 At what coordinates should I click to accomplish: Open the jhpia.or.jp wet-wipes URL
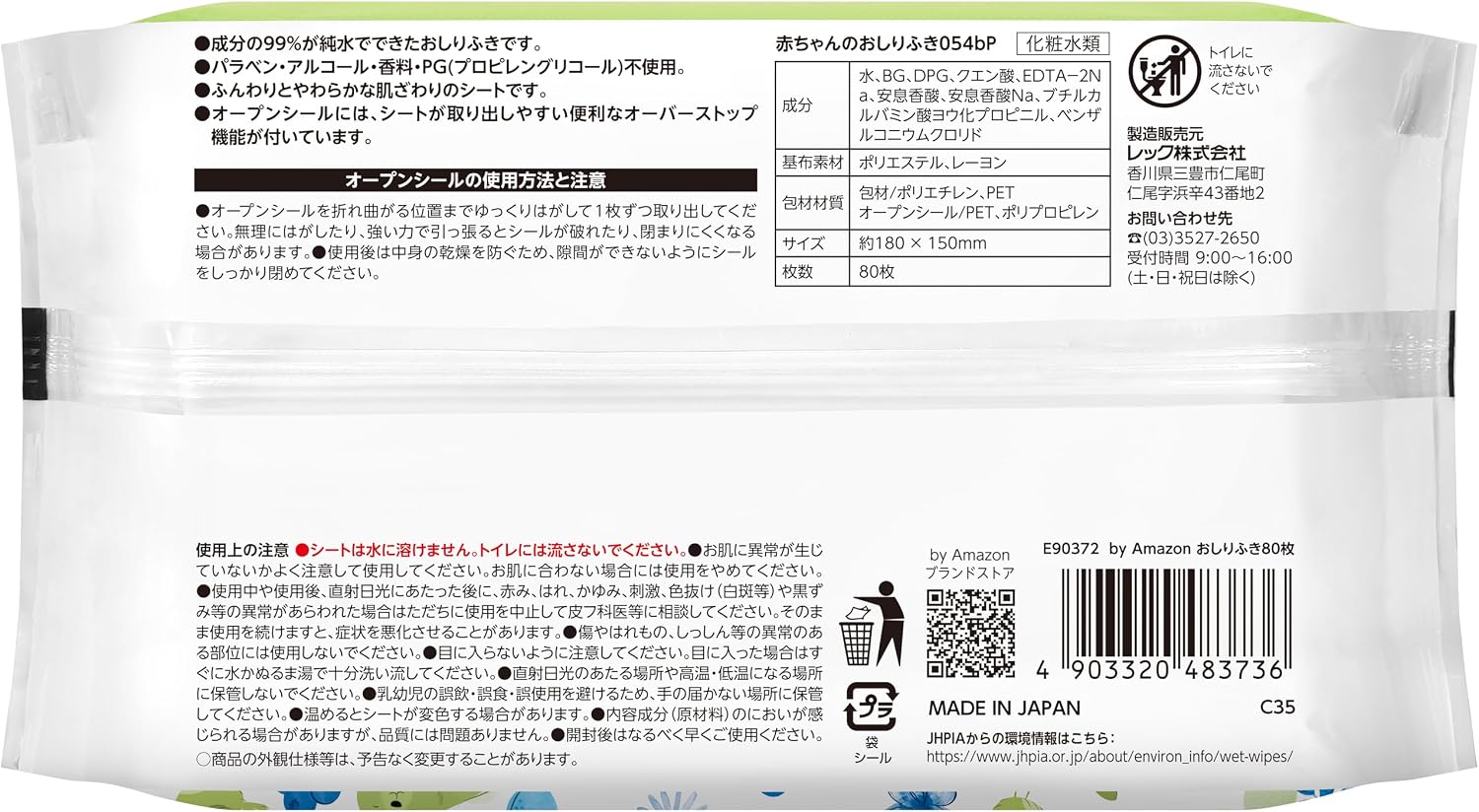pos(1109,757)
